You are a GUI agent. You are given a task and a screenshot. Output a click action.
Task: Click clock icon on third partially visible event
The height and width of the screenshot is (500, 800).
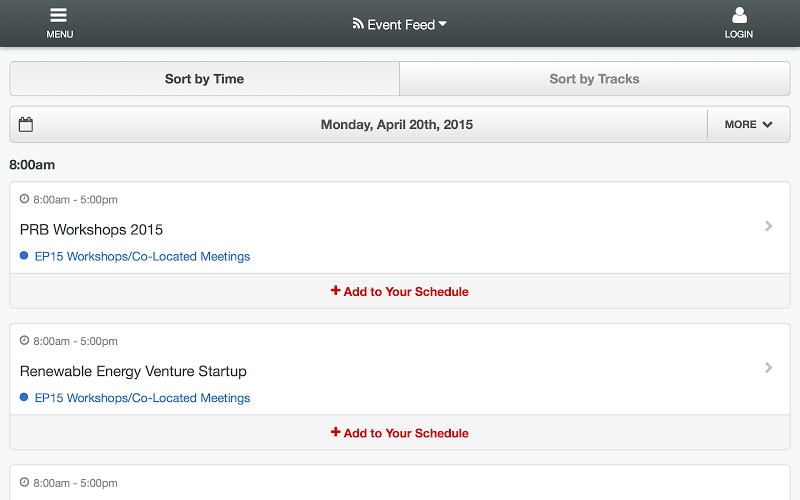pyautogui.click(x=24, y=482)
